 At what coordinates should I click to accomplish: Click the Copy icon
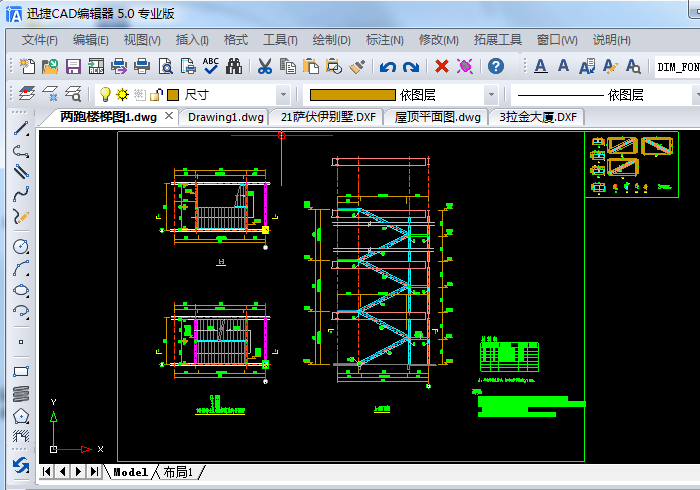pos(288,66)
